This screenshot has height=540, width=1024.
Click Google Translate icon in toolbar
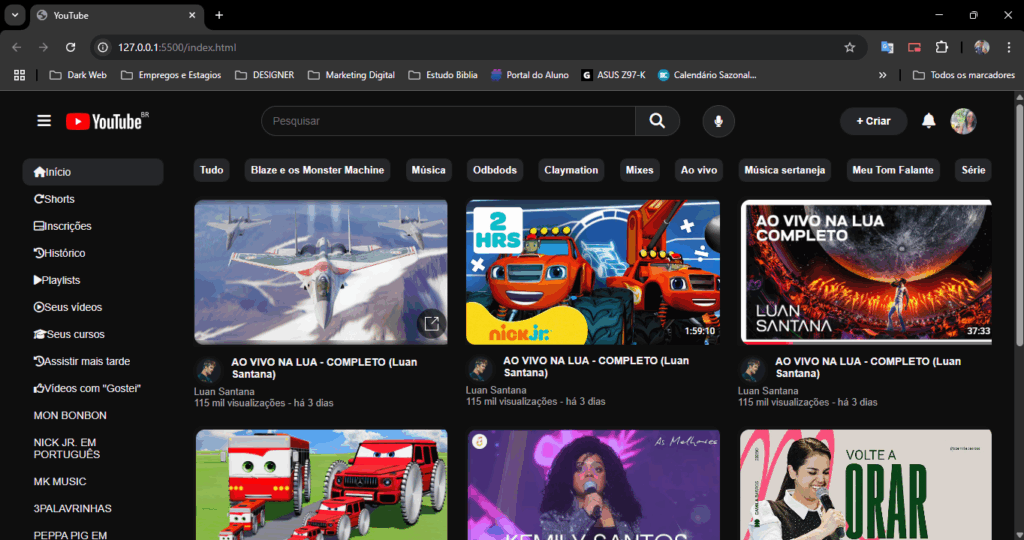click(886, 47)
